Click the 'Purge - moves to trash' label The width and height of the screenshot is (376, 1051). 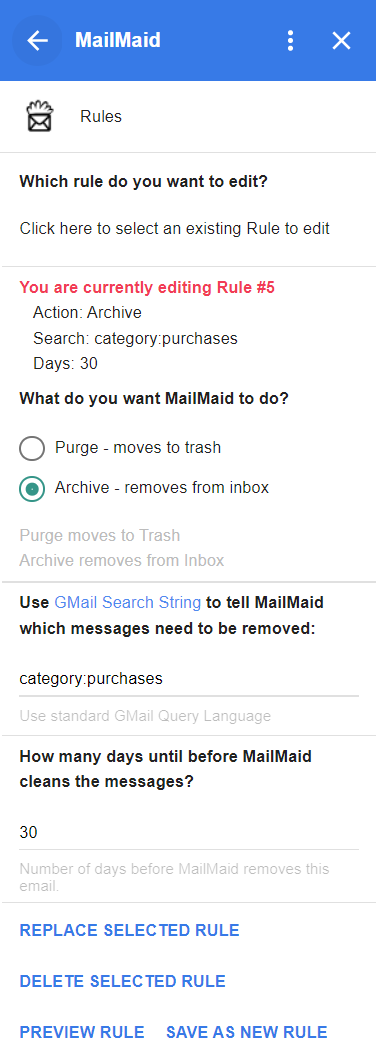(x=138, y=447)
